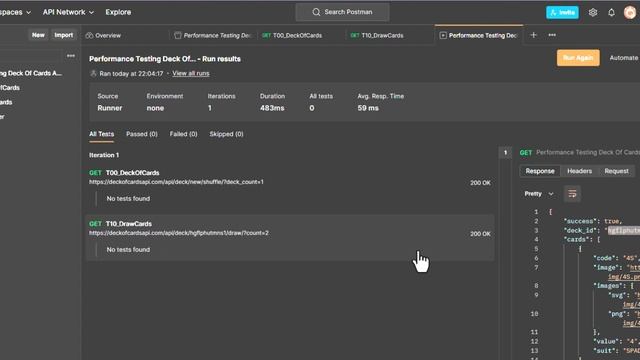Image resolution: width=640 pixels, height=360 pixels.
Task: Toggle the wrap lines icon
Action: click(x=572, y=194)
